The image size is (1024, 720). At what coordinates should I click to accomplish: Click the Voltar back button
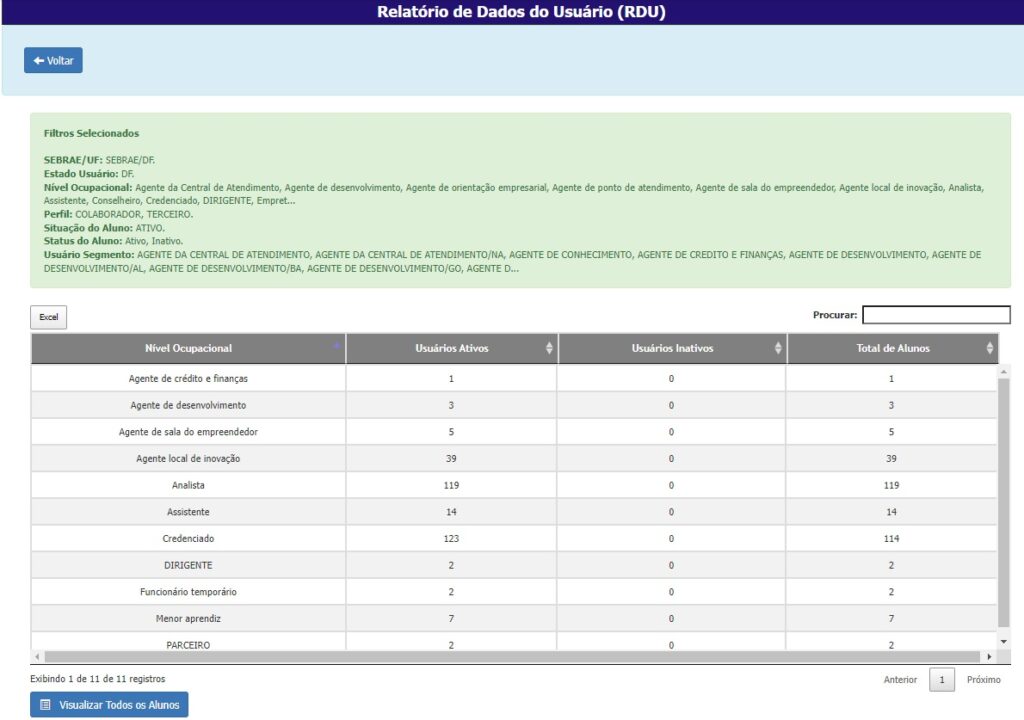click(53, 61)
